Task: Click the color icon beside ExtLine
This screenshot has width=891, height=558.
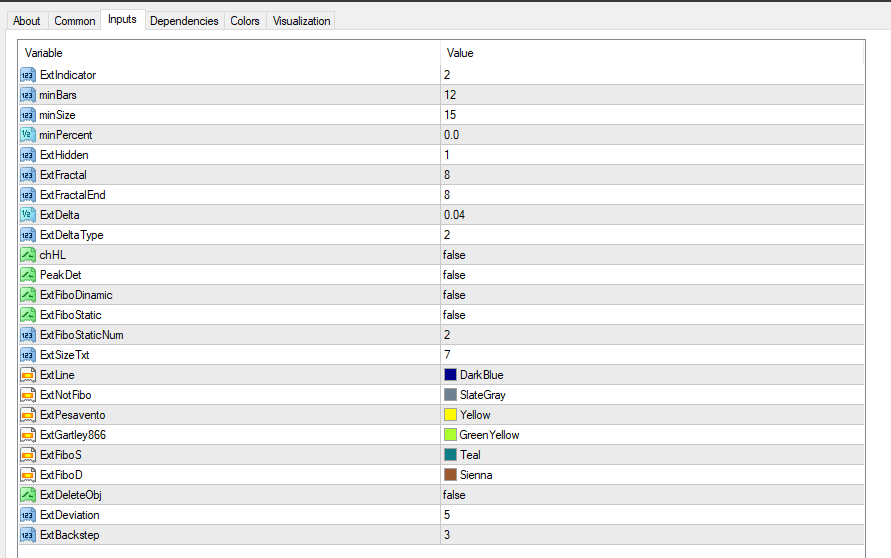Action: coord(28,375)
